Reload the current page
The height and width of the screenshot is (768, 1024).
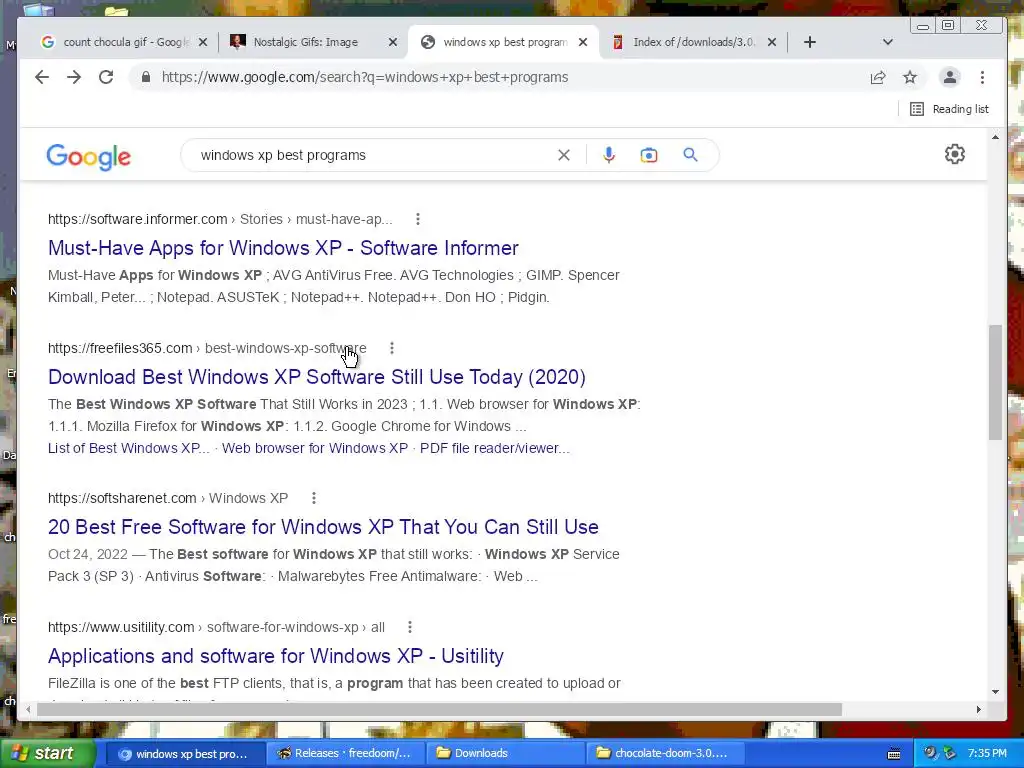(x=106, y=77)
